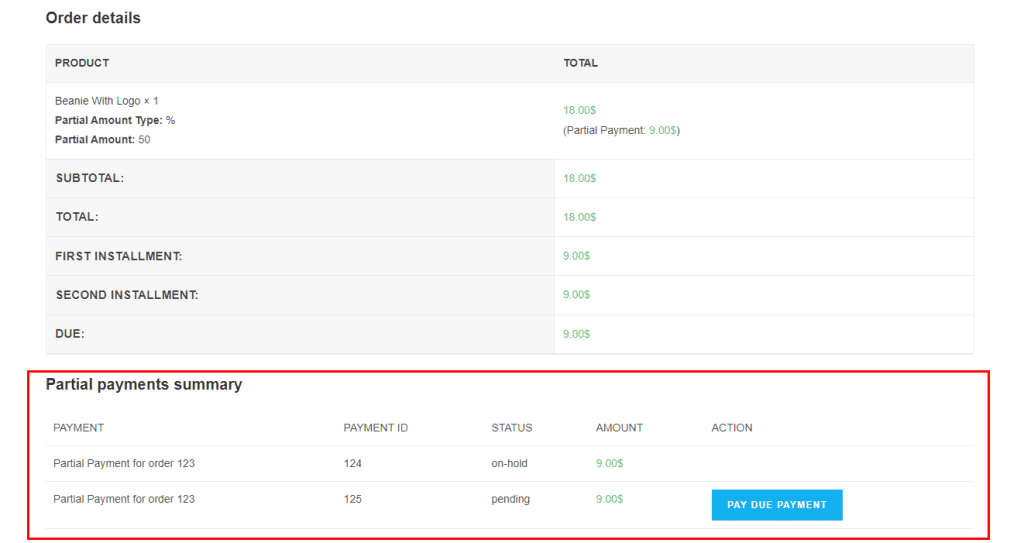Click the DUE row label
Viewport: 1024px width, 543px height.
[x=70, y=334]
